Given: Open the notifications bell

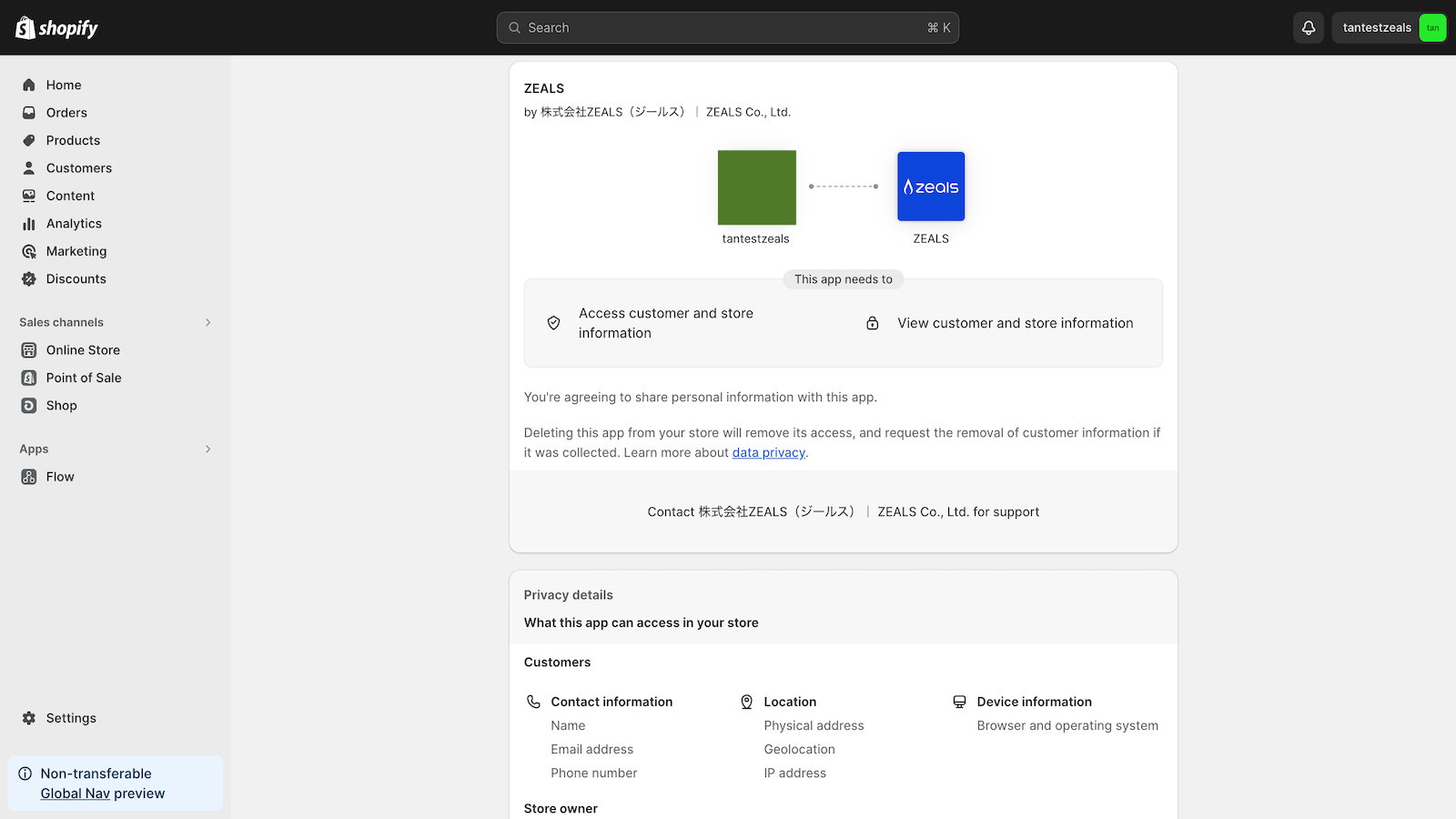Looking at the screenshot, I should pos(1309,27).
